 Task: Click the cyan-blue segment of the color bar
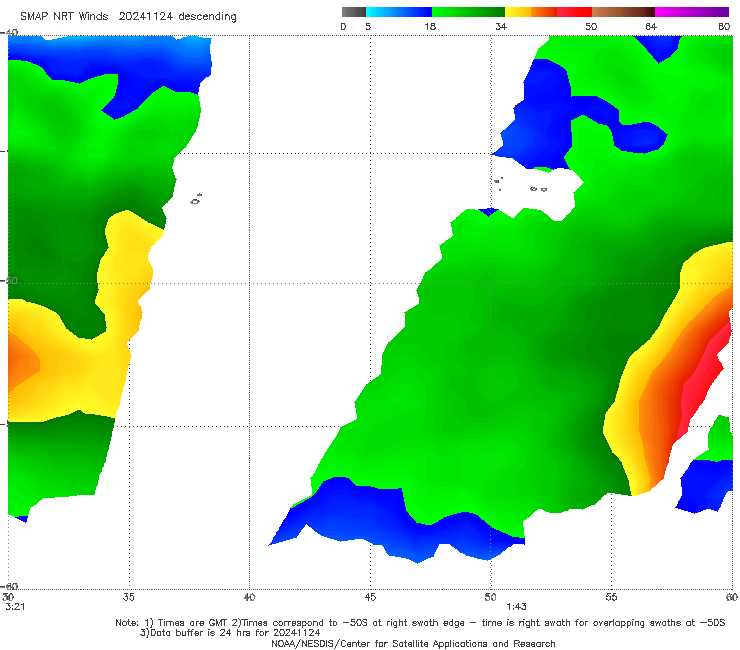(x=399, y=12)
